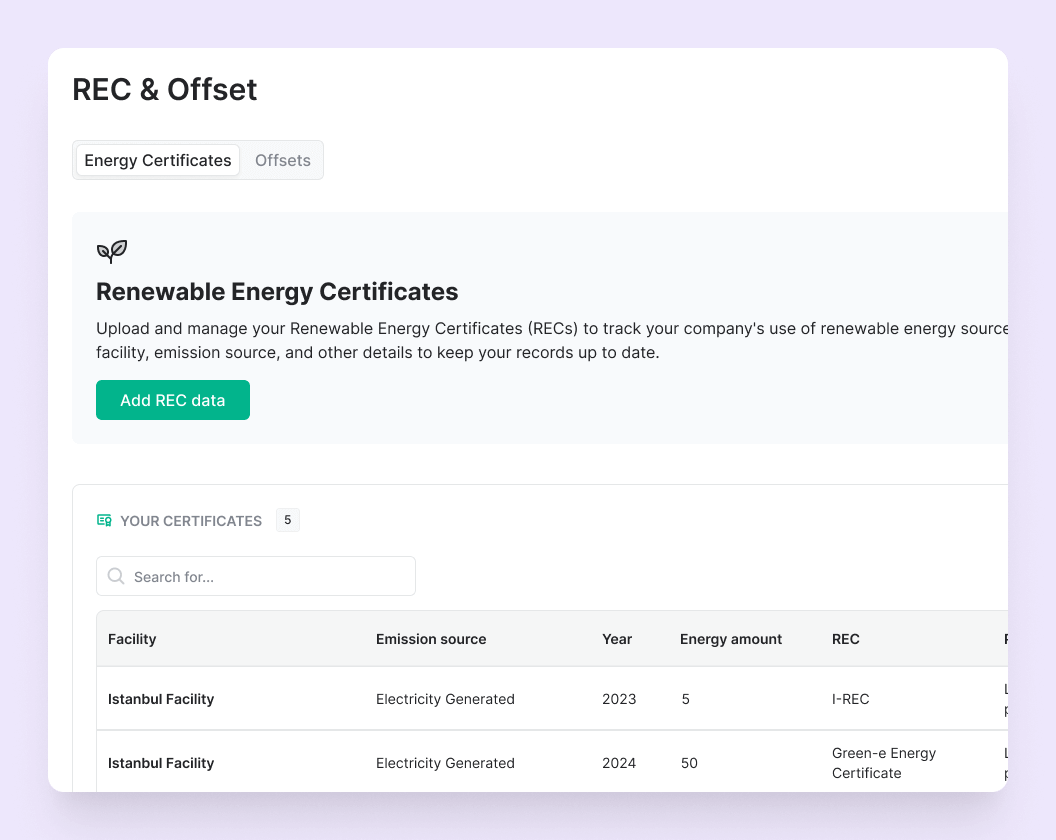Click the I-REC certificate cell

tap(850, 699)
